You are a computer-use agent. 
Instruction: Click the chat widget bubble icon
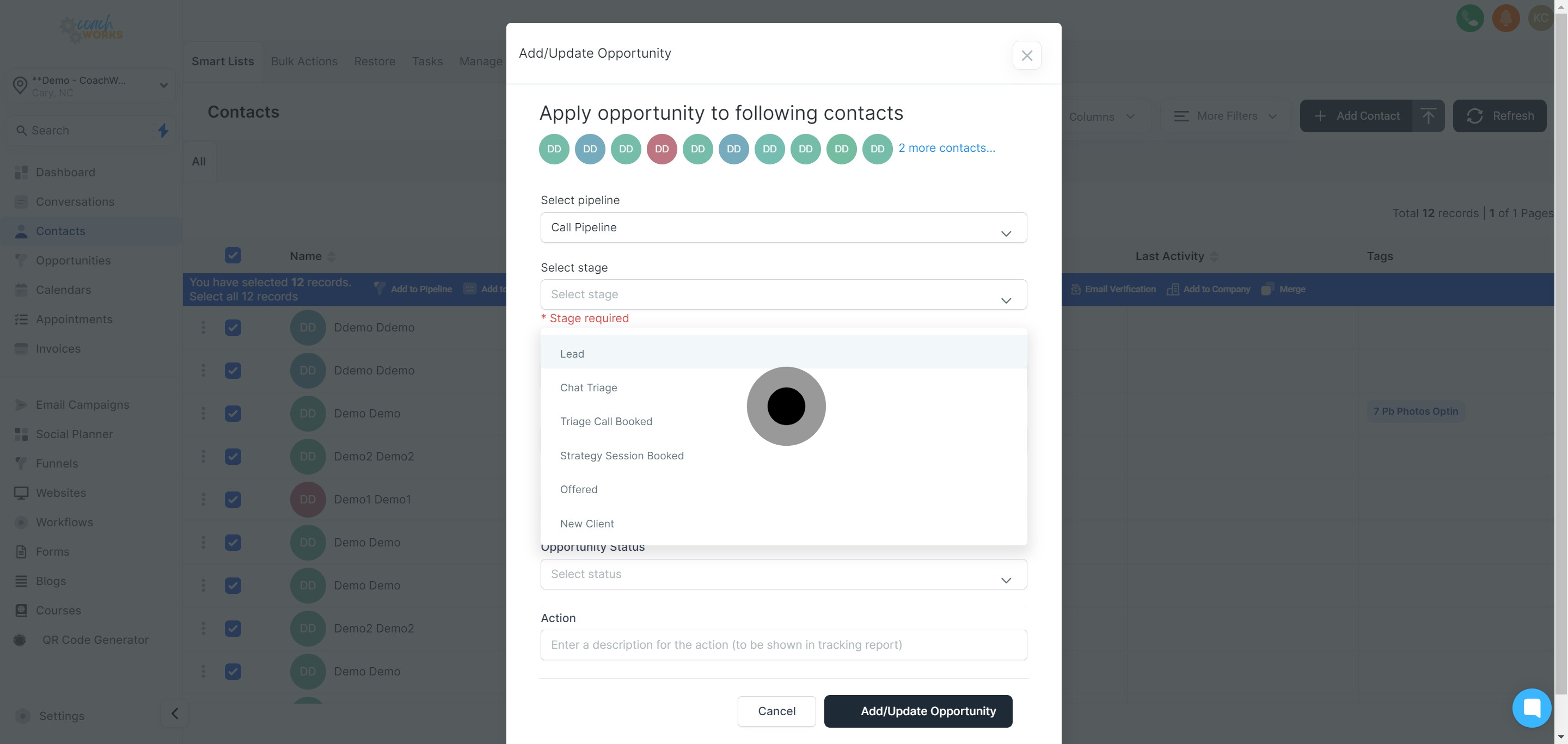pos(1531,708)
